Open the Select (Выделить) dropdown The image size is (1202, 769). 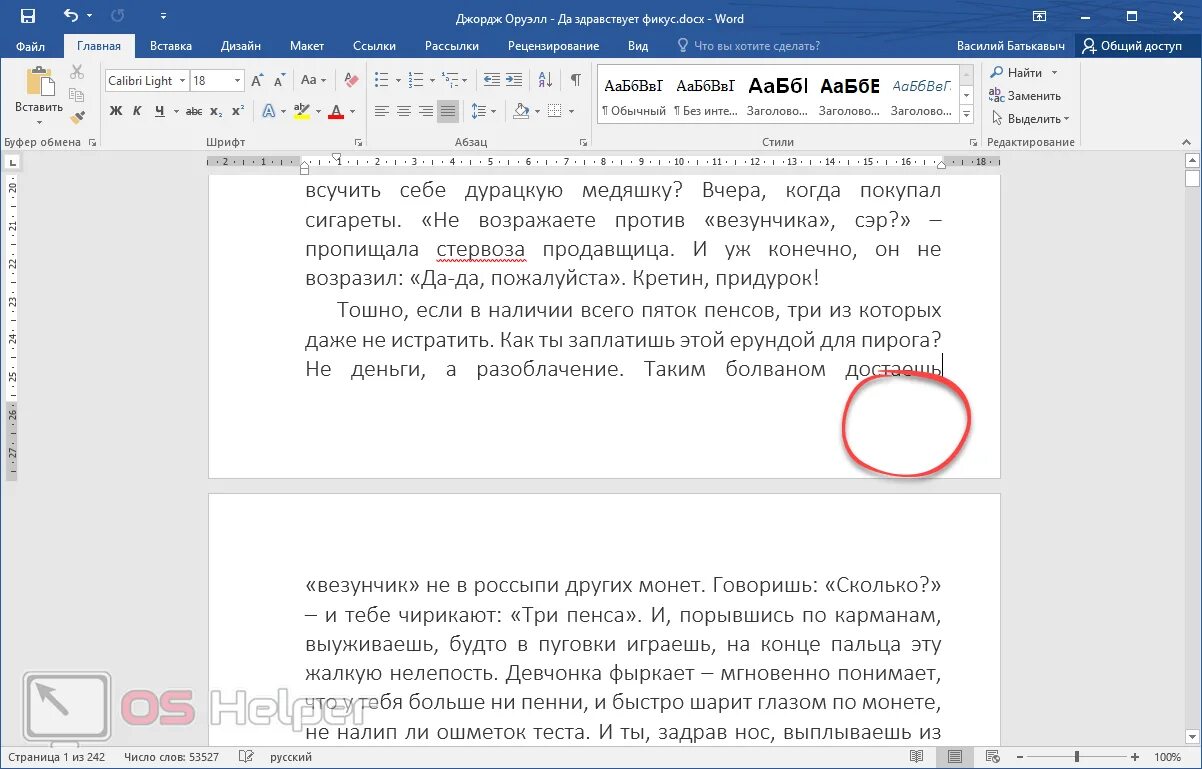click(x=1029, y=119)
